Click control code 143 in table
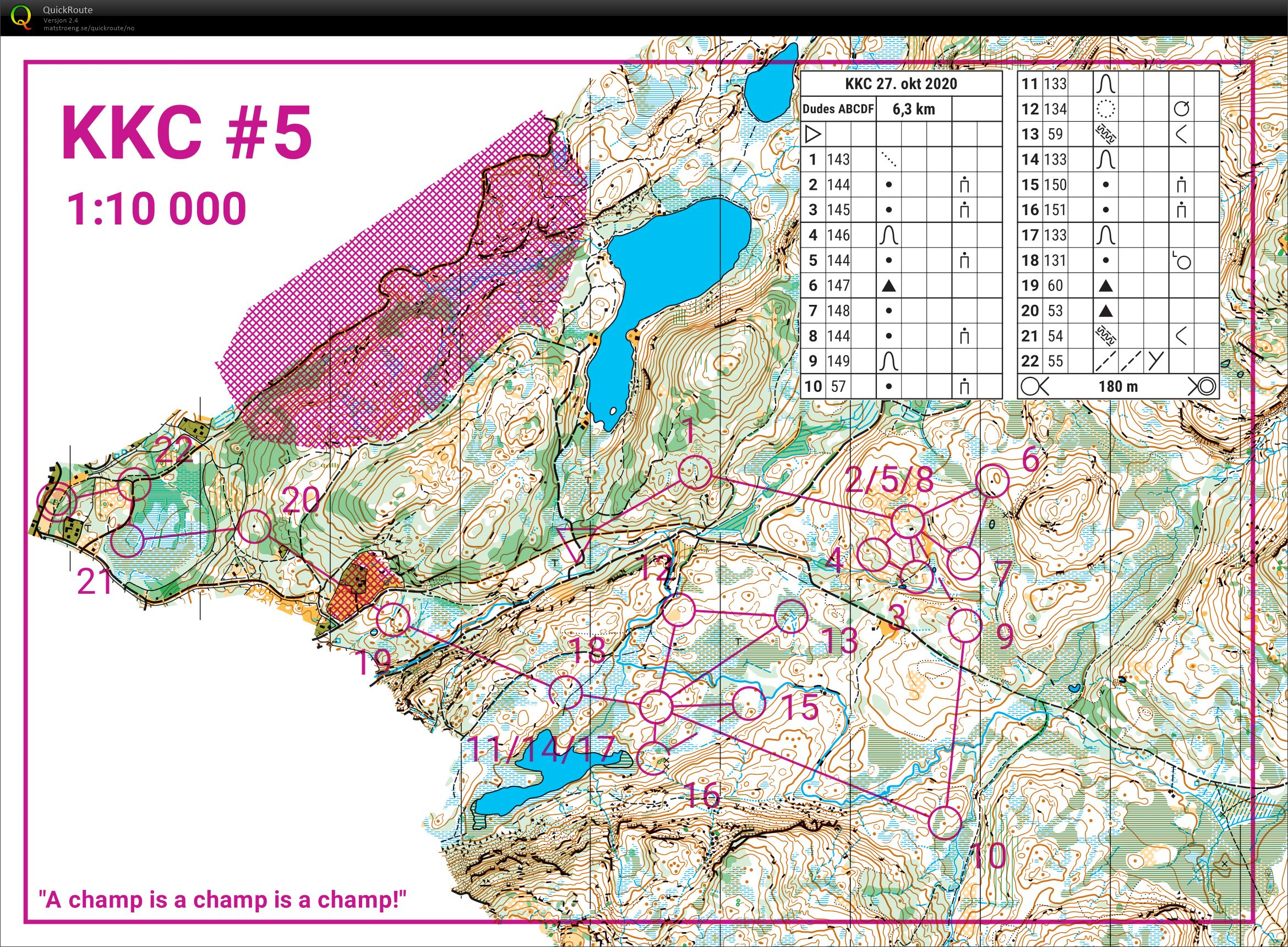 [x=838, y=160]
